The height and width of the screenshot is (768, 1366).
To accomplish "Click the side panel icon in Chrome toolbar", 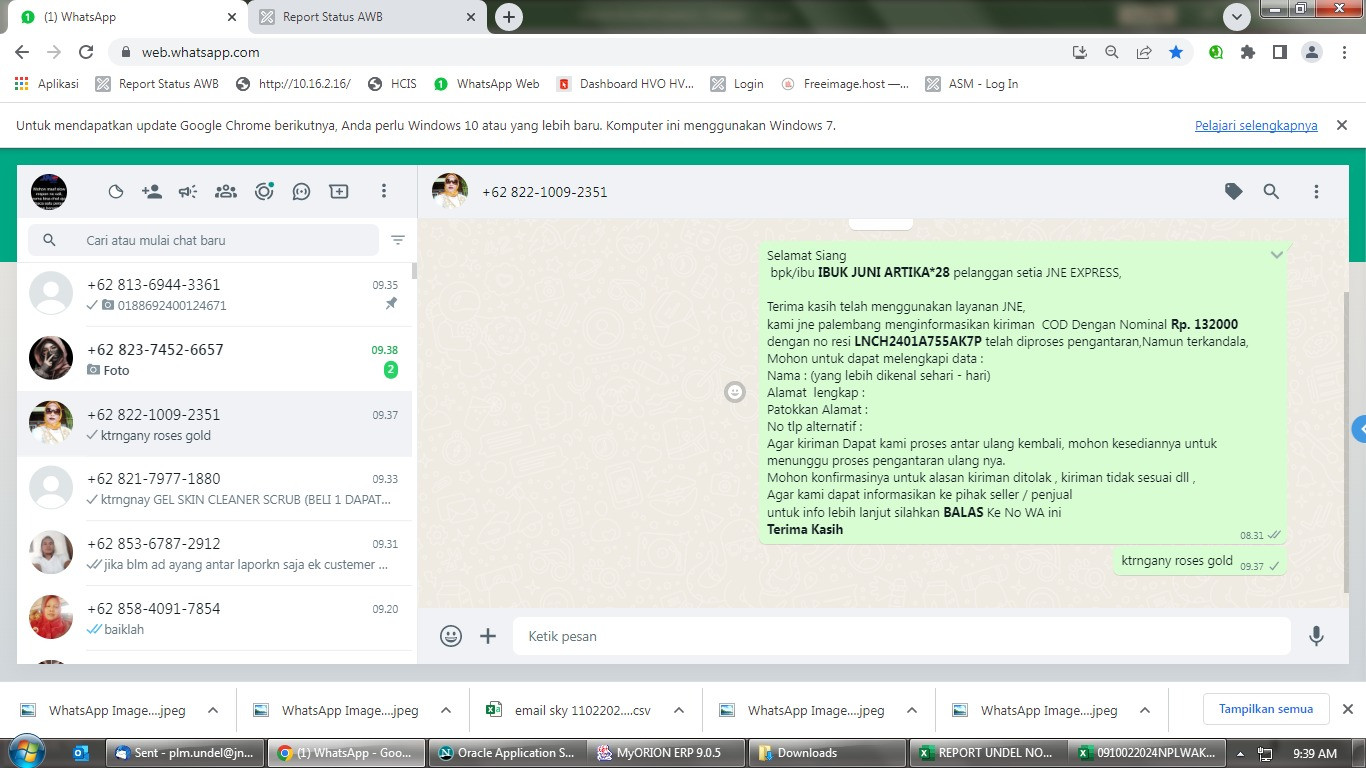I will (1280, 52).
